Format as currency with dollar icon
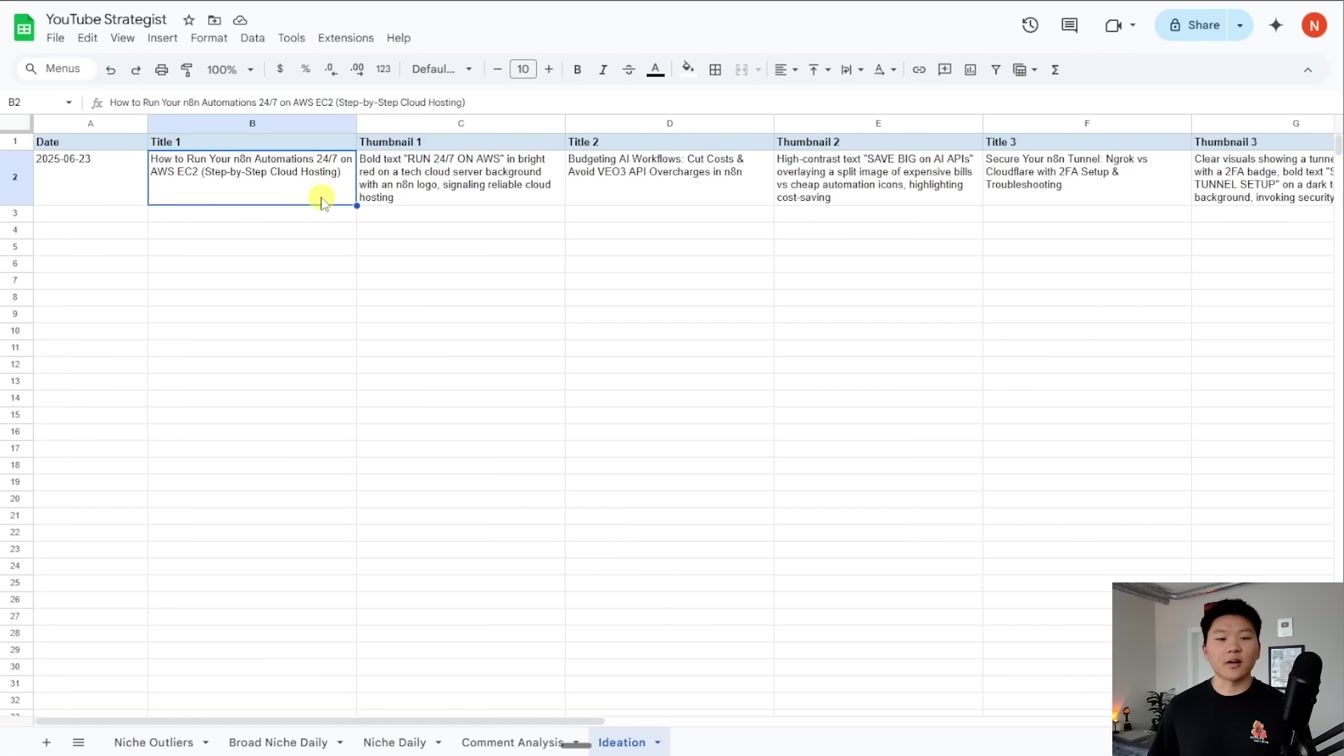This screenshot has height=756, width=1344. coord(280,69)
